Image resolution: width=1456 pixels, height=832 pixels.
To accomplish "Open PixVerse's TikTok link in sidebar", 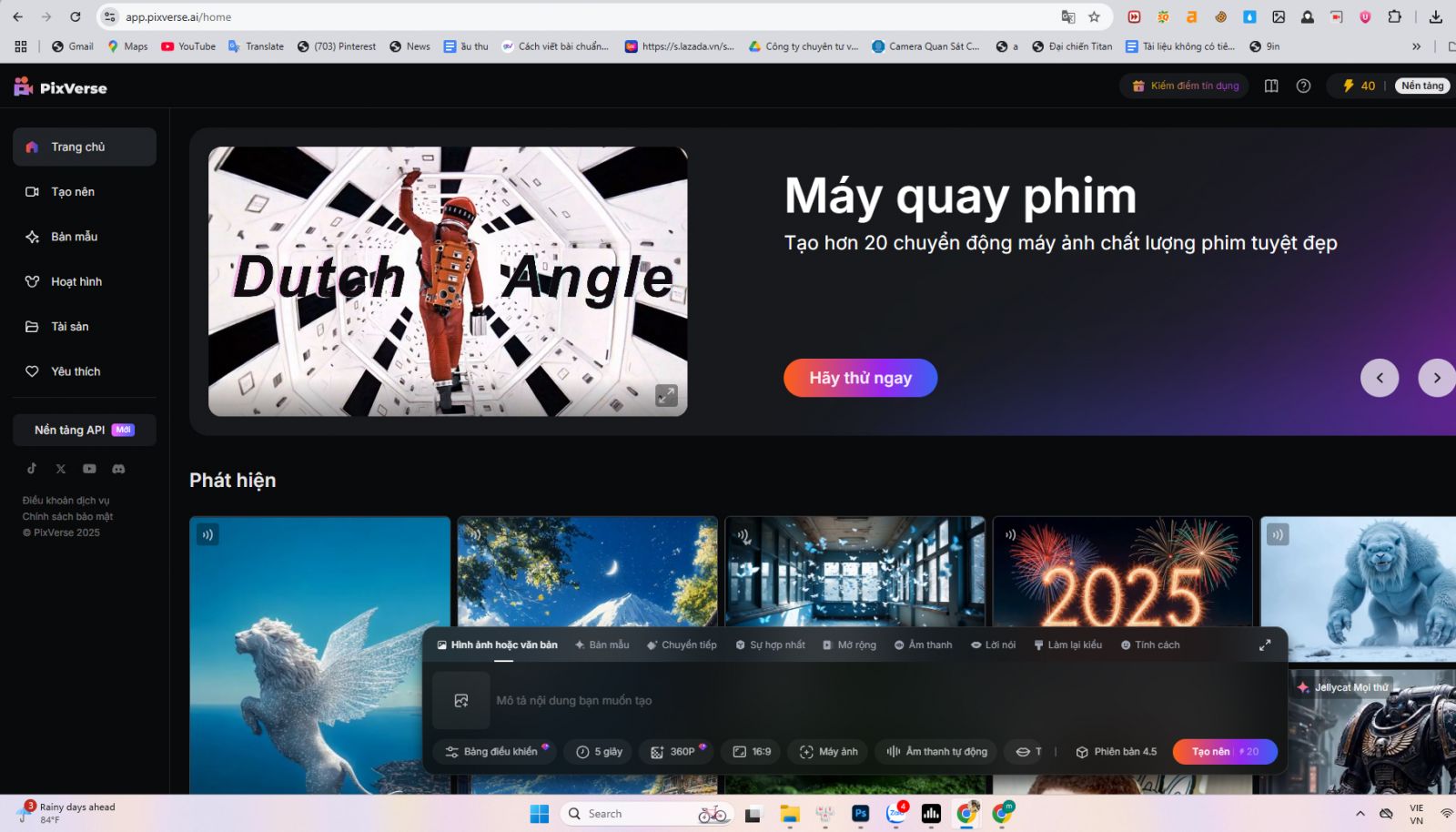I will click(x=32, y=469).
